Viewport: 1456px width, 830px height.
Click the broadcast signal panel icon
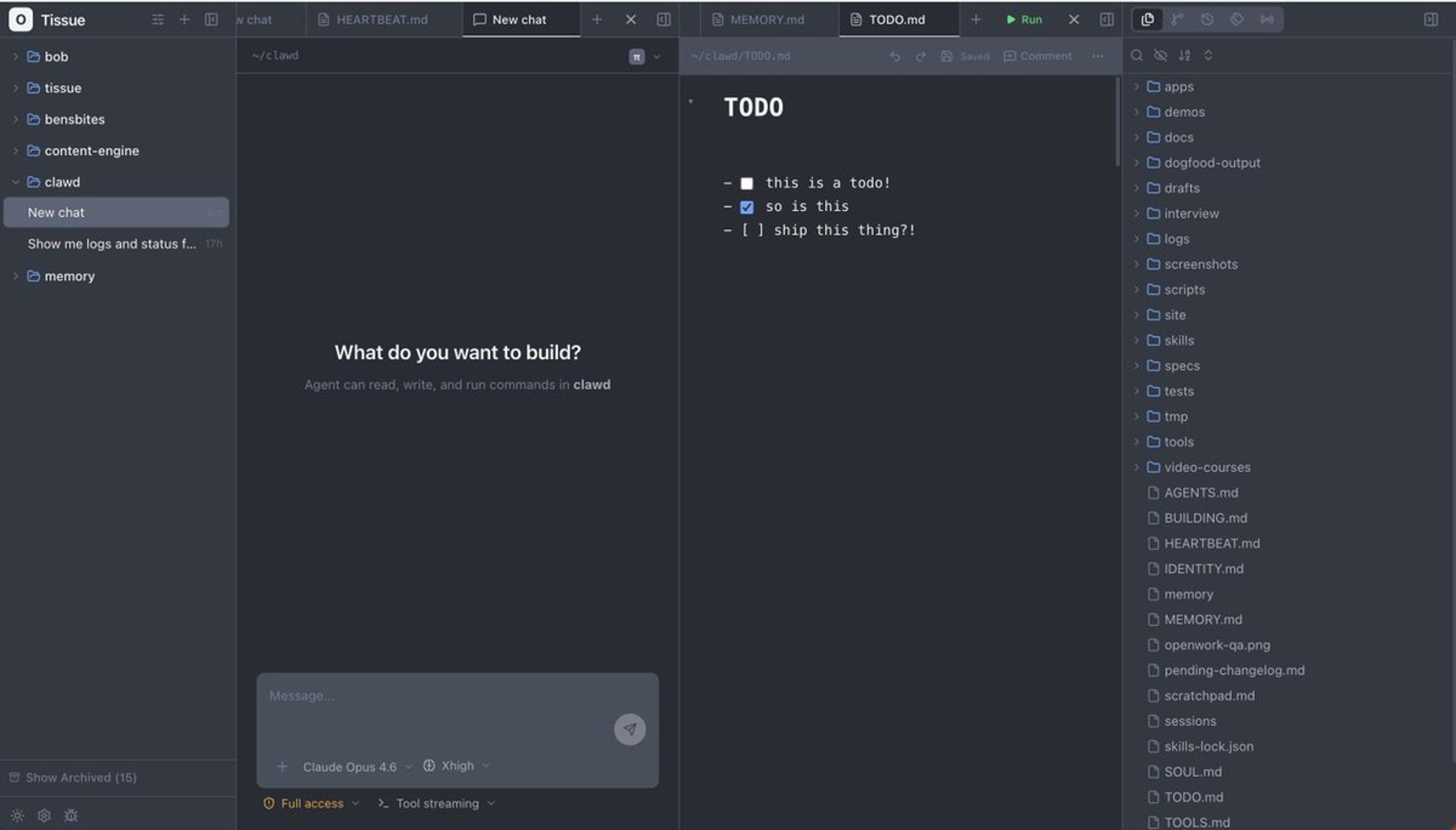1266,20
